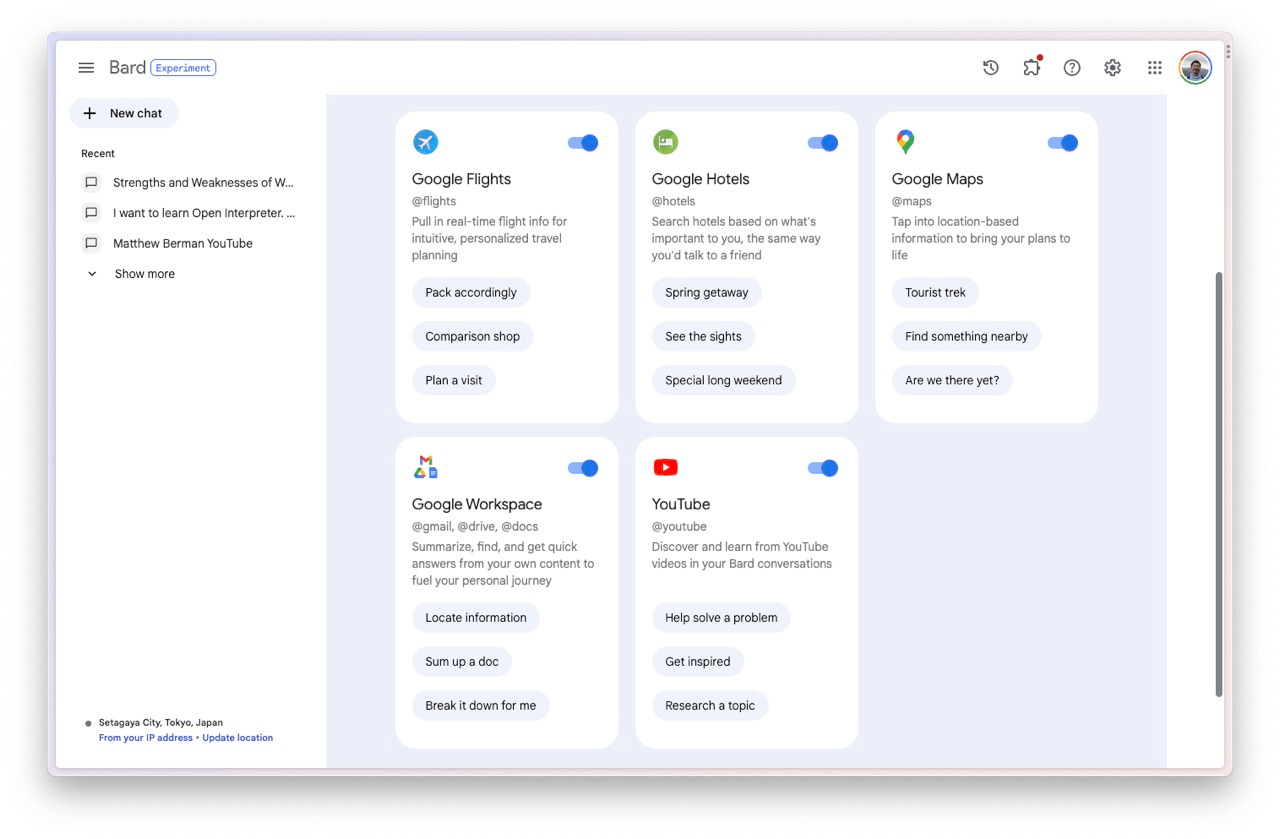The height and width of the screenshot is (839, 1280).
Task: Click chat icon beside Open Interpreter chat
Action: pos(91,213)
